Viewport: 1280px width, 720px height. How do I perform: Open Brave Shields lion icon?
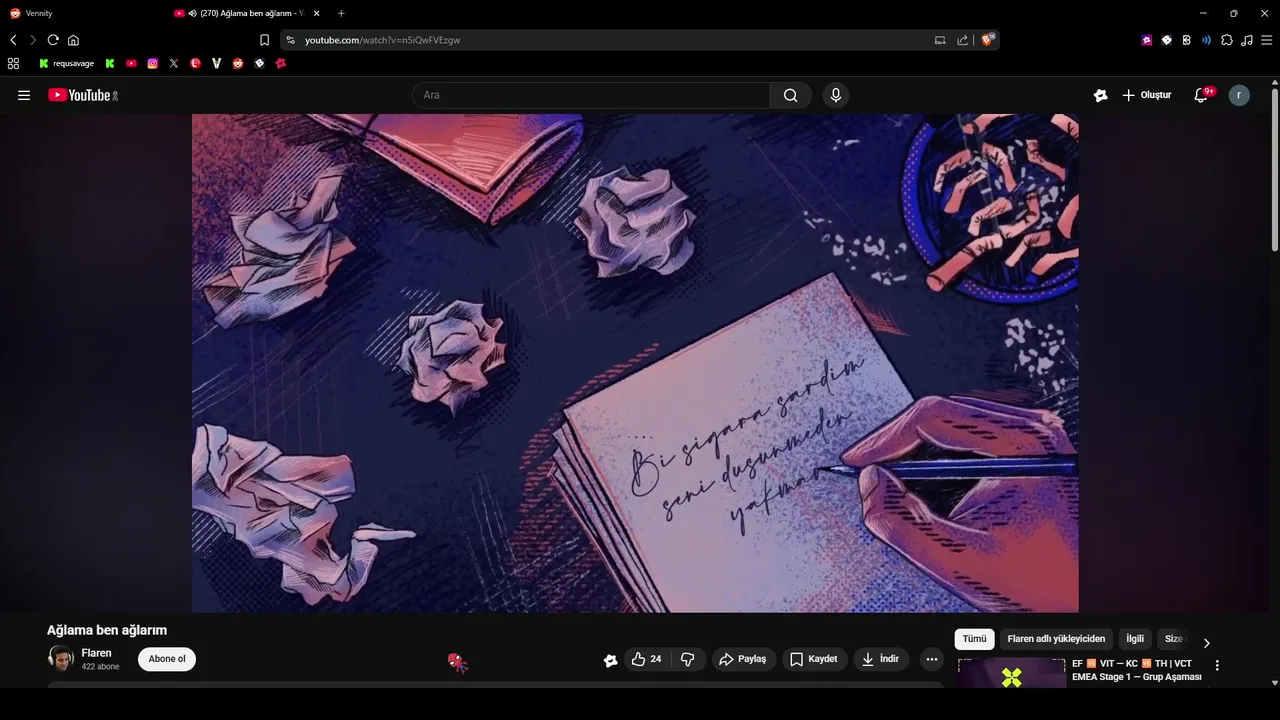[x=988, y=40]
